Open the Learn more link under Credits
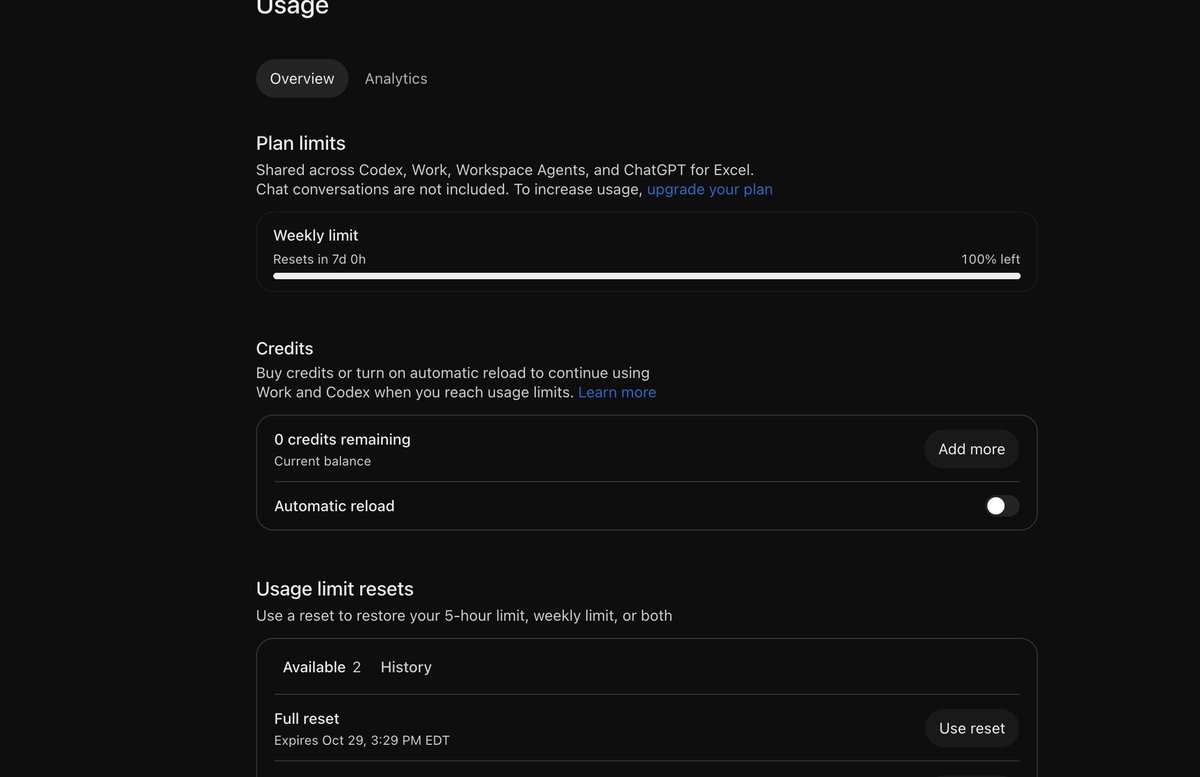This screenshot has width=1200, height=777. pyautogui.click(x=617, y=392)
